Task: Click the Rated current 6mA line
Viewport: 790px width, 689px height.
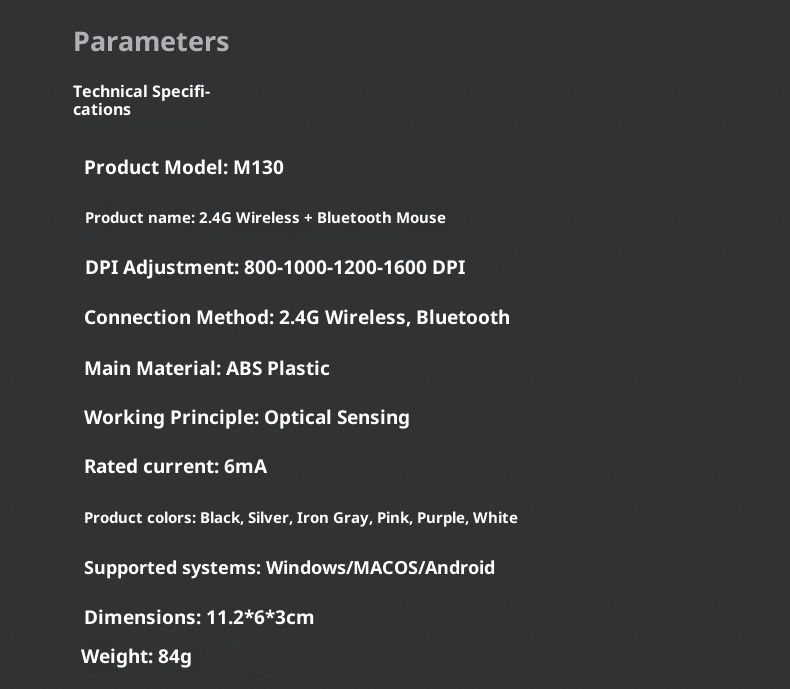Action: tap(175, 467)
